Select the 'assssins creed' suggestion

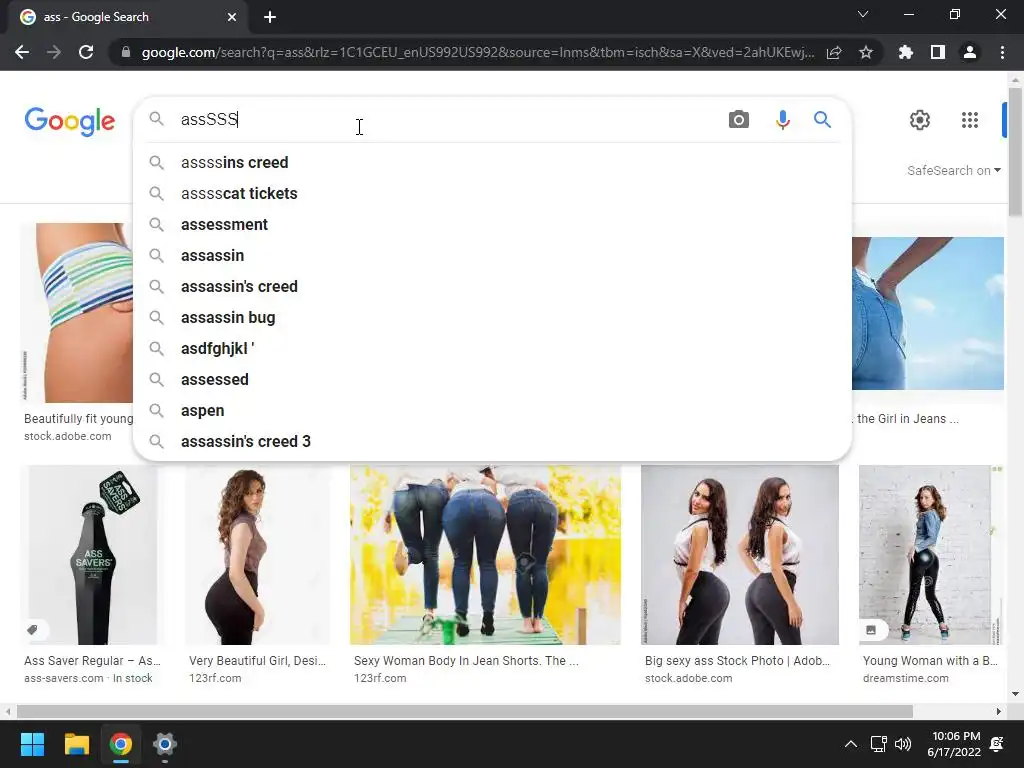pyautogui.click(x=492, y=163)
